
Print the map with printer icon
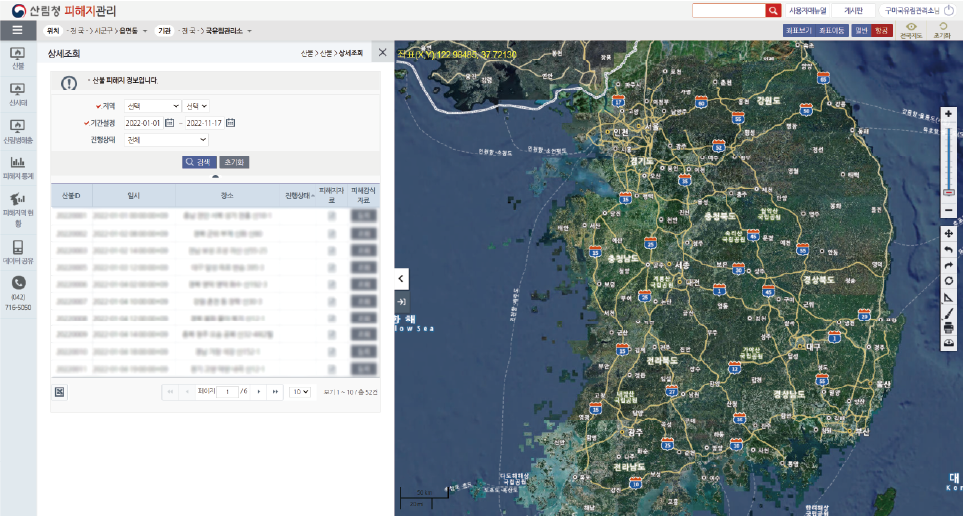(949, 328)
